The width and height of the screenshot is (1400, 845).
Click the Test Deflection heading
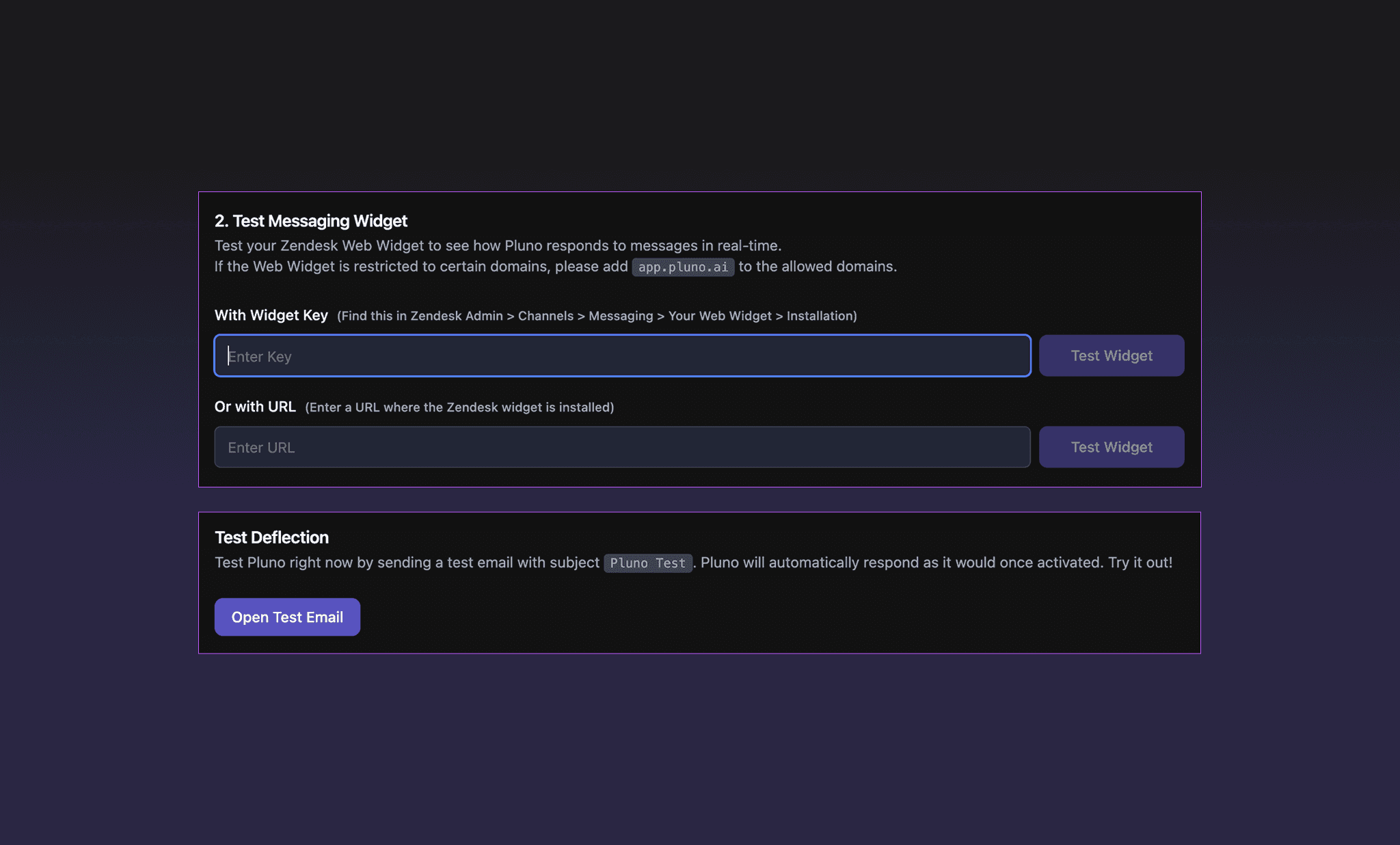pos(271,537)
